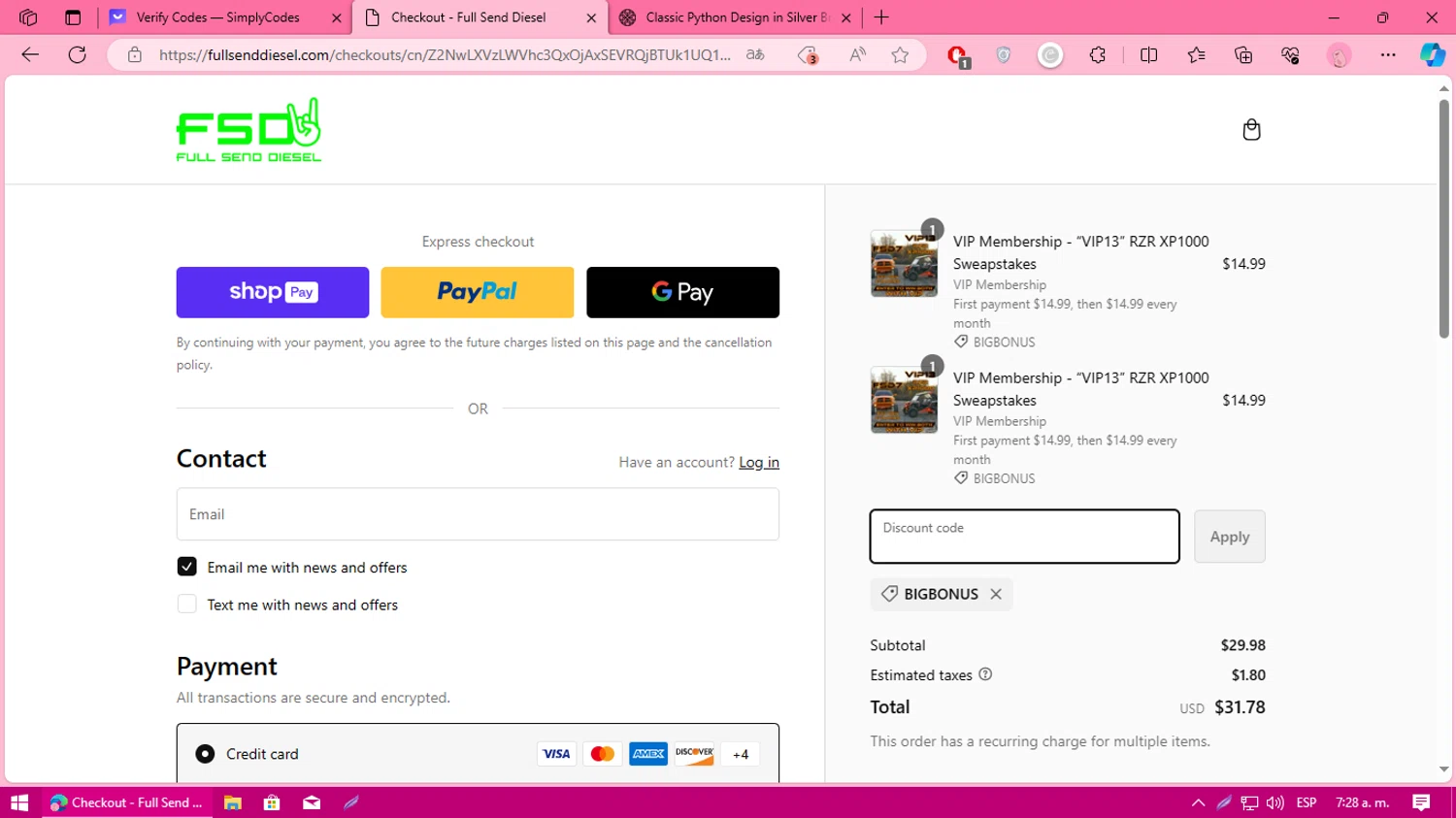Screen dimensions: 1456x818
Task: Click the Log in link
Action: click(759, 462)
